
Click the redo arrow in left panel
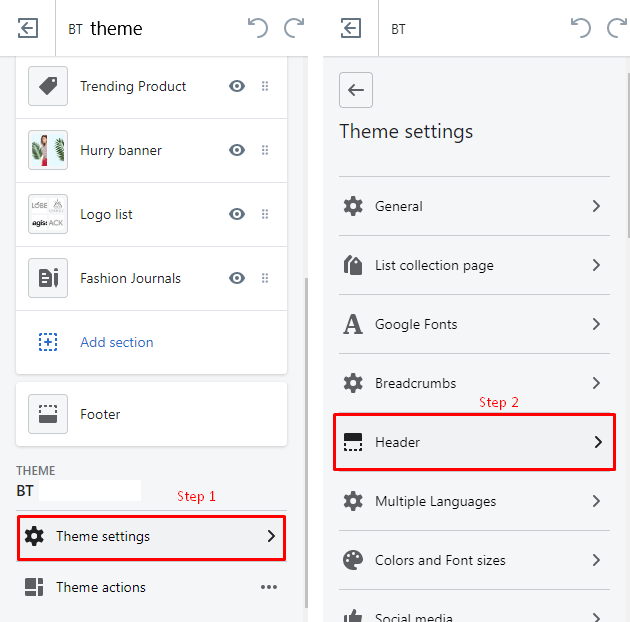(x=294, y=28)
